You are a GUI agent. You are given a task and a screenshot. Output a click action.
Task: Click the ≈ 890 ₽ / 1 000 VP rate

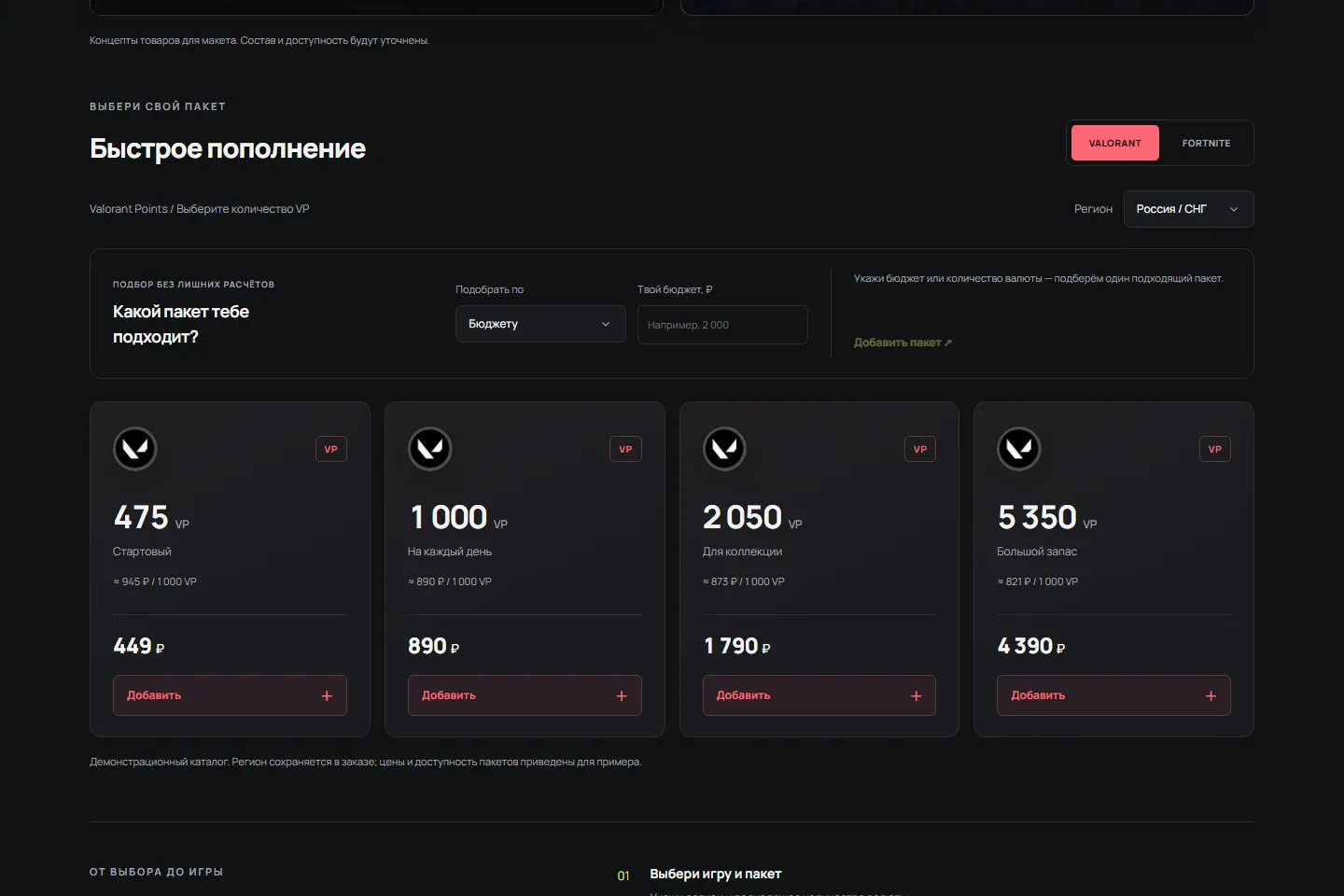(450, 581)
